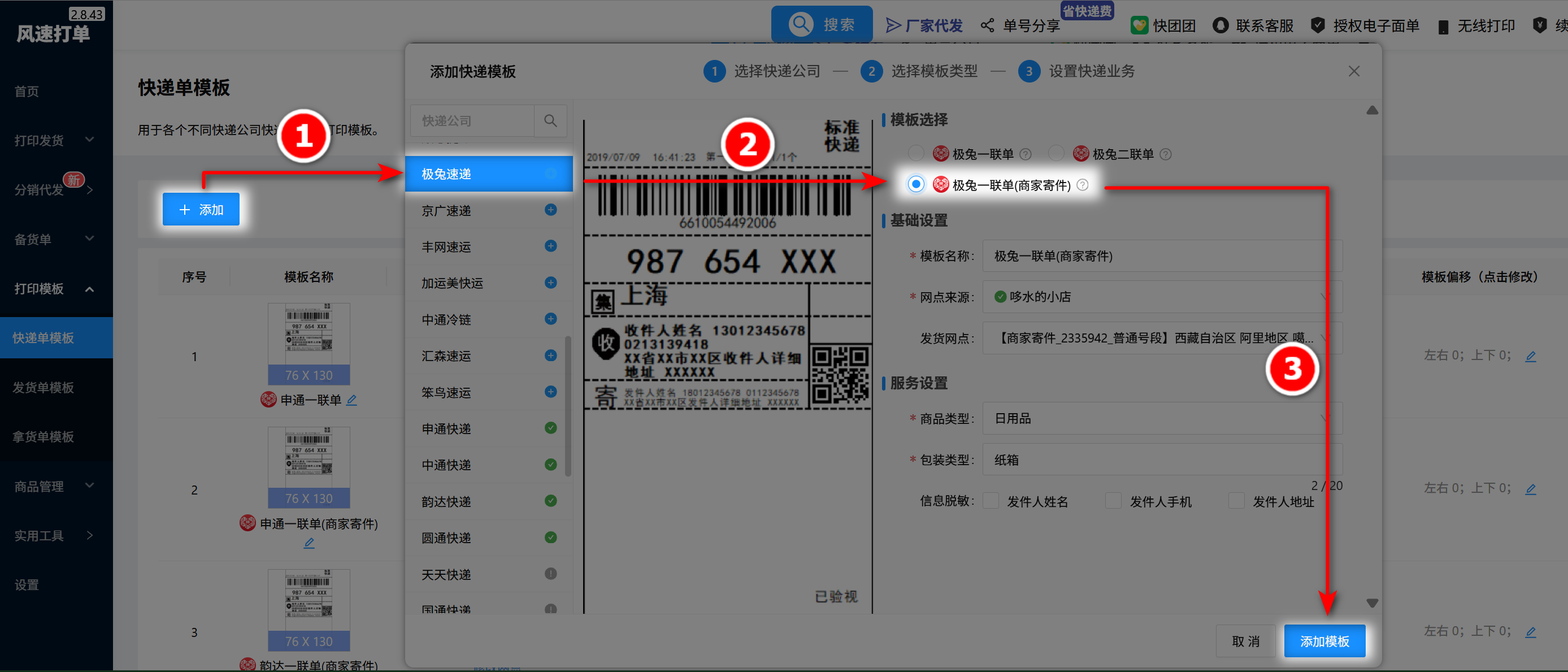Screen dimensions: 1568x672
Task: Open 发货单模板 in the sidebar
Action: click(x=44, y=387)
